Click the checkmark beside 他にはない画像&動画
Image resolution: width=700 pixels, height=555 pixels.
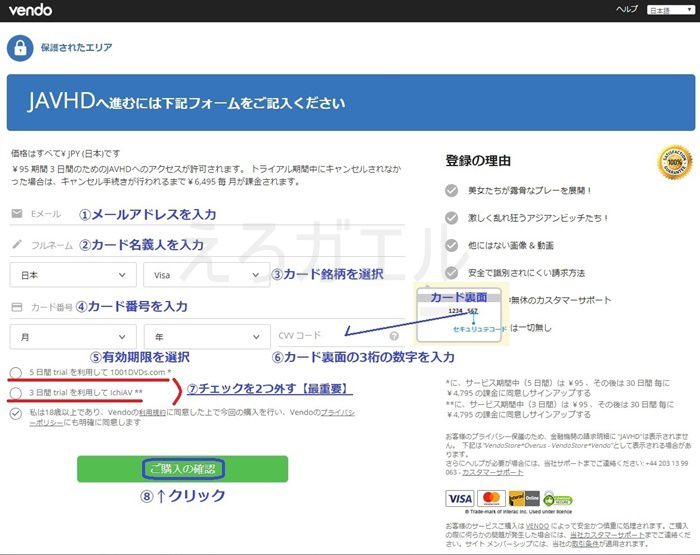tap(451, 245)
